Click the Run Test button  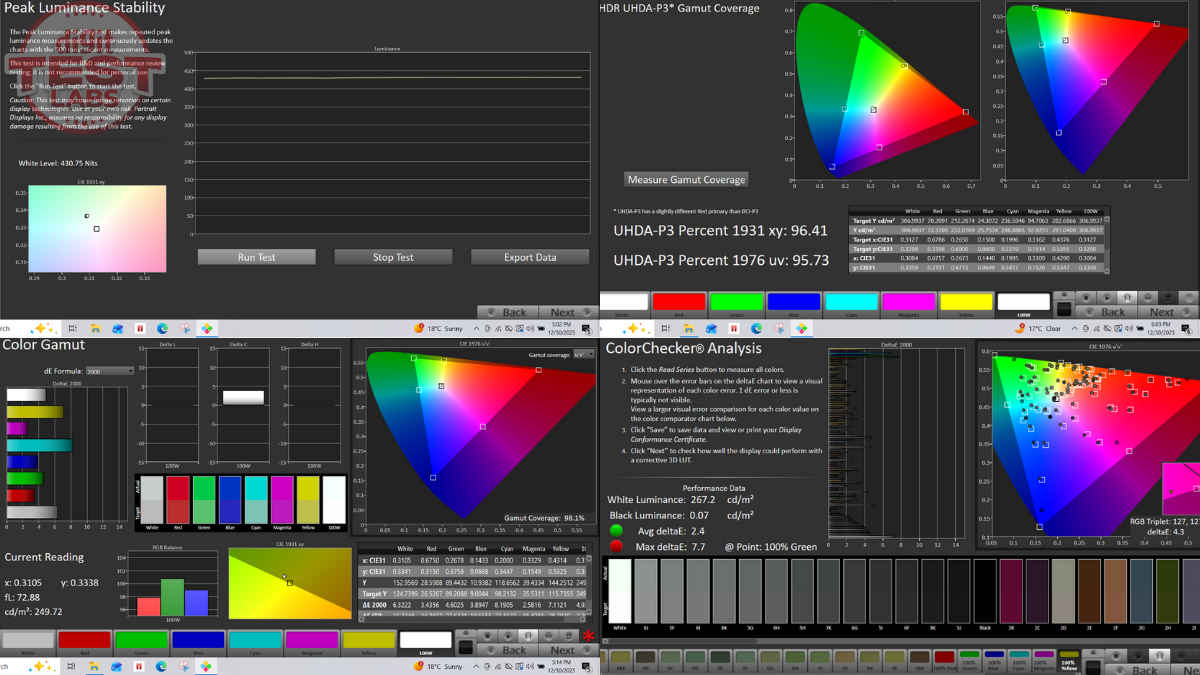point(256,257)
